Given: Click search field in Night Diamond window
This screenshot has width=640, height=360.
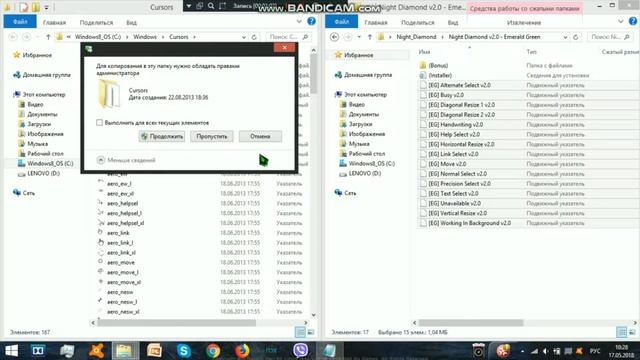Looking at the screenshot, I should [610, 37].
